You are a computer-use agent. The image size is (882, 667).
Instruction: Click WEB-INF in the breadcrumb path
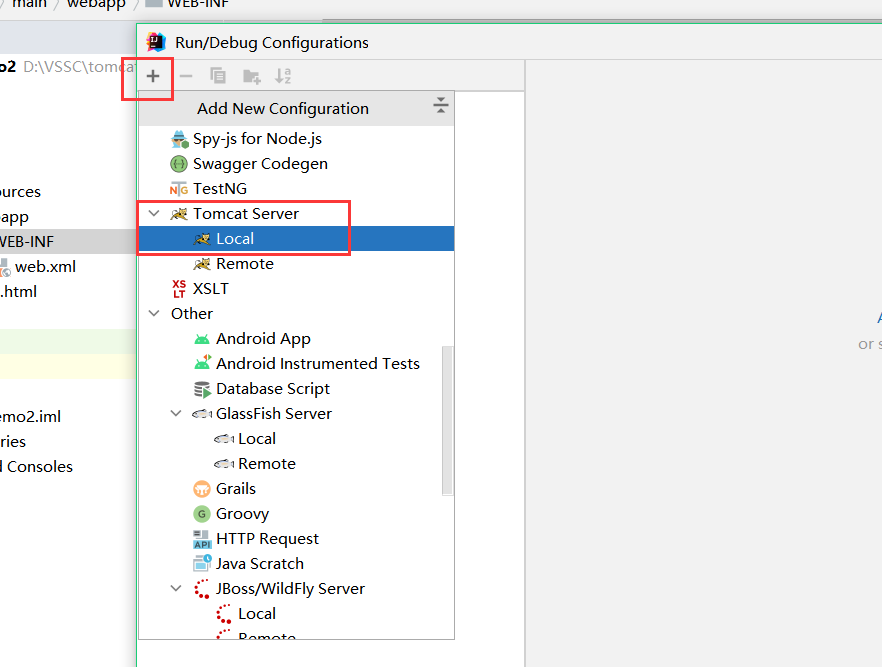click(x=198, y=4)
